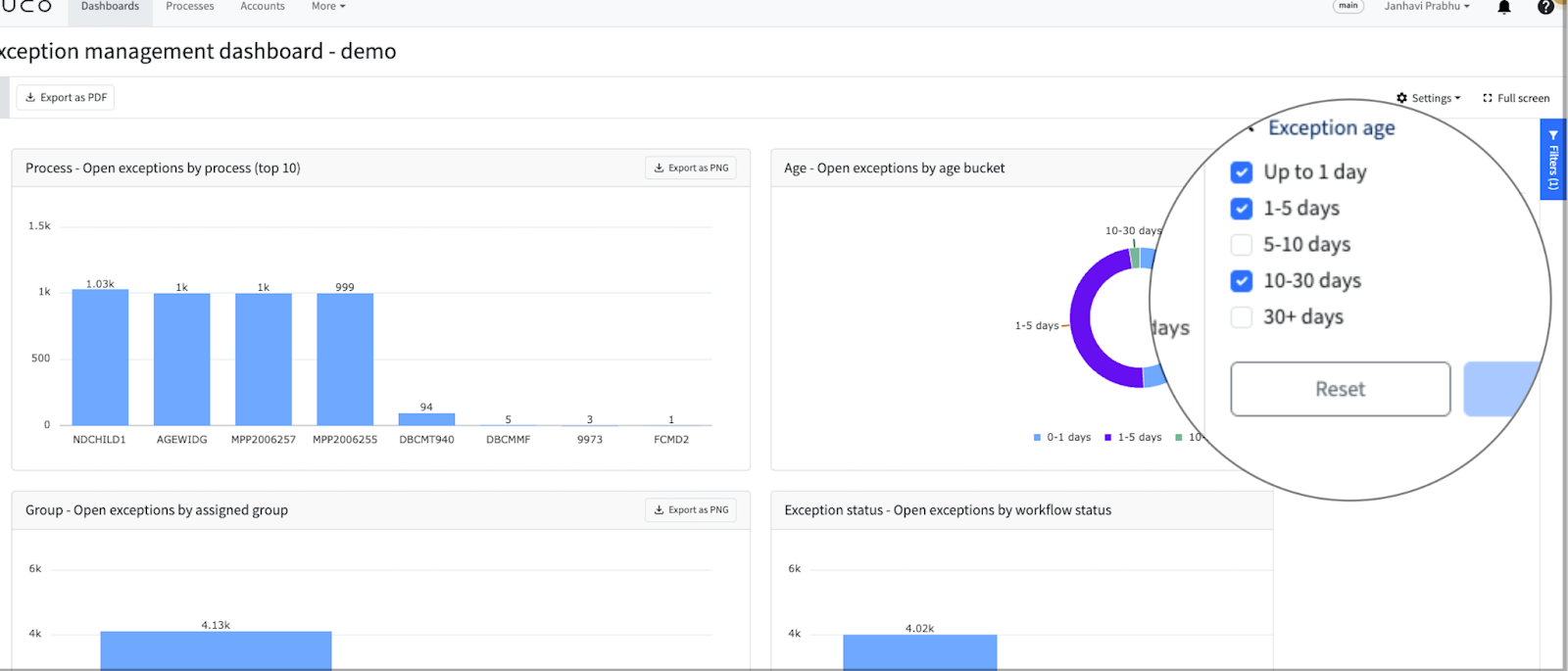Uncheck the 10-30 days checkbox
The height and width of the screenshot is (671, 1568).
click(x=1242, y=281)
